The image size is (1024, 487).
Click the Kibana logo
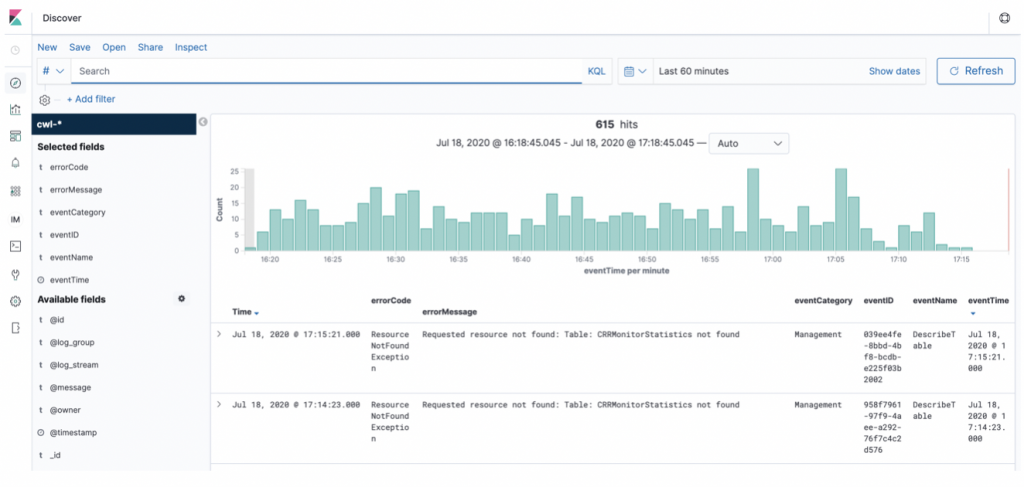[16, 18]
